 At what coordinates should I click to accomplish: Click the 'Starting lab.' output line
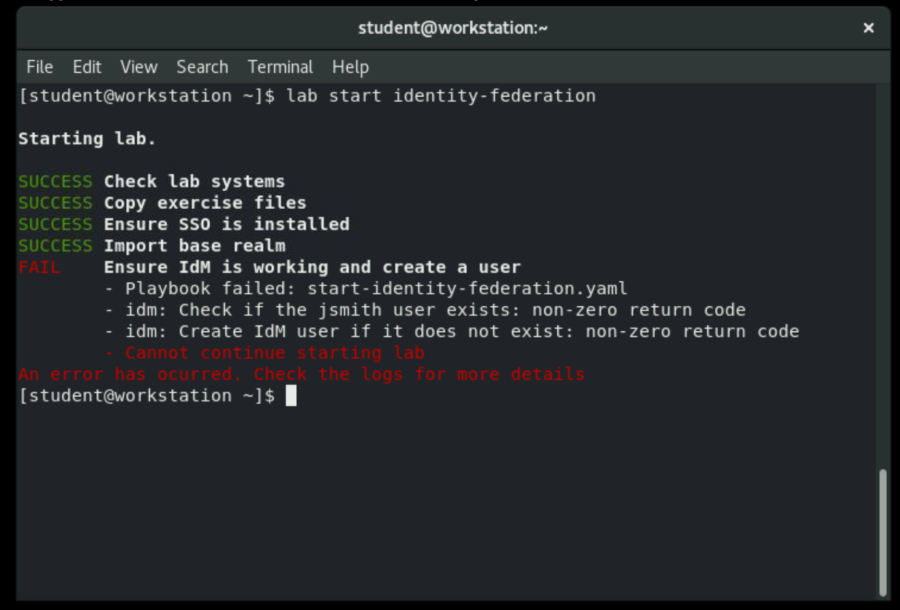(x=87, y=139)
